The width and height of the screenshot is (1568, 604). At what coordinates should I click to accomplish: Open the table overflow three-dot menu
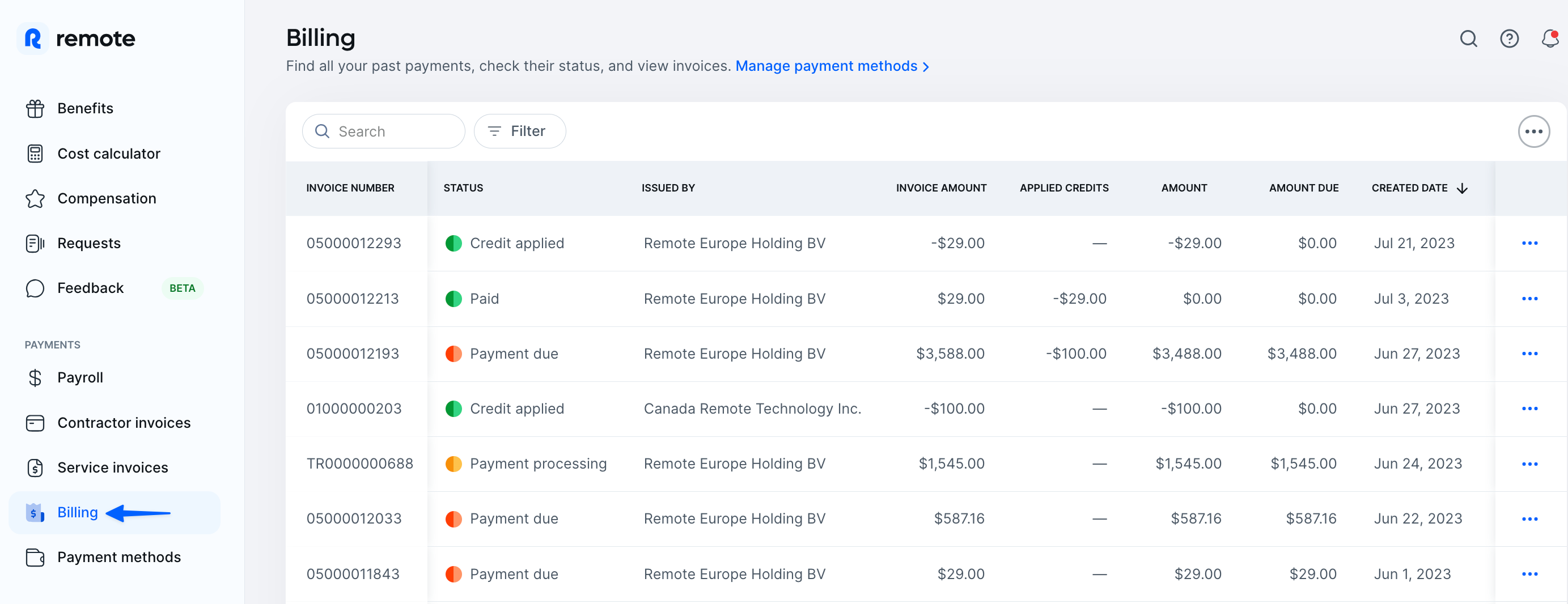tap(1535, 131)
